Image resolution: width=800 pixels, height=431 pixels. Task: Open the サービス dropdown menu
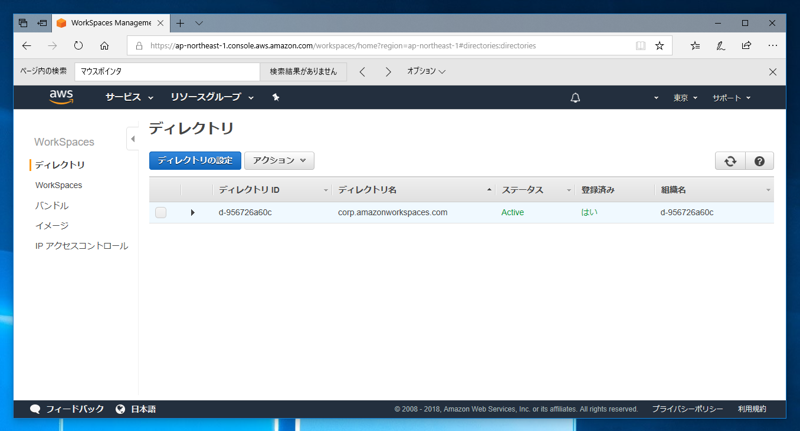pyautogui.click(x=129, y=97)
